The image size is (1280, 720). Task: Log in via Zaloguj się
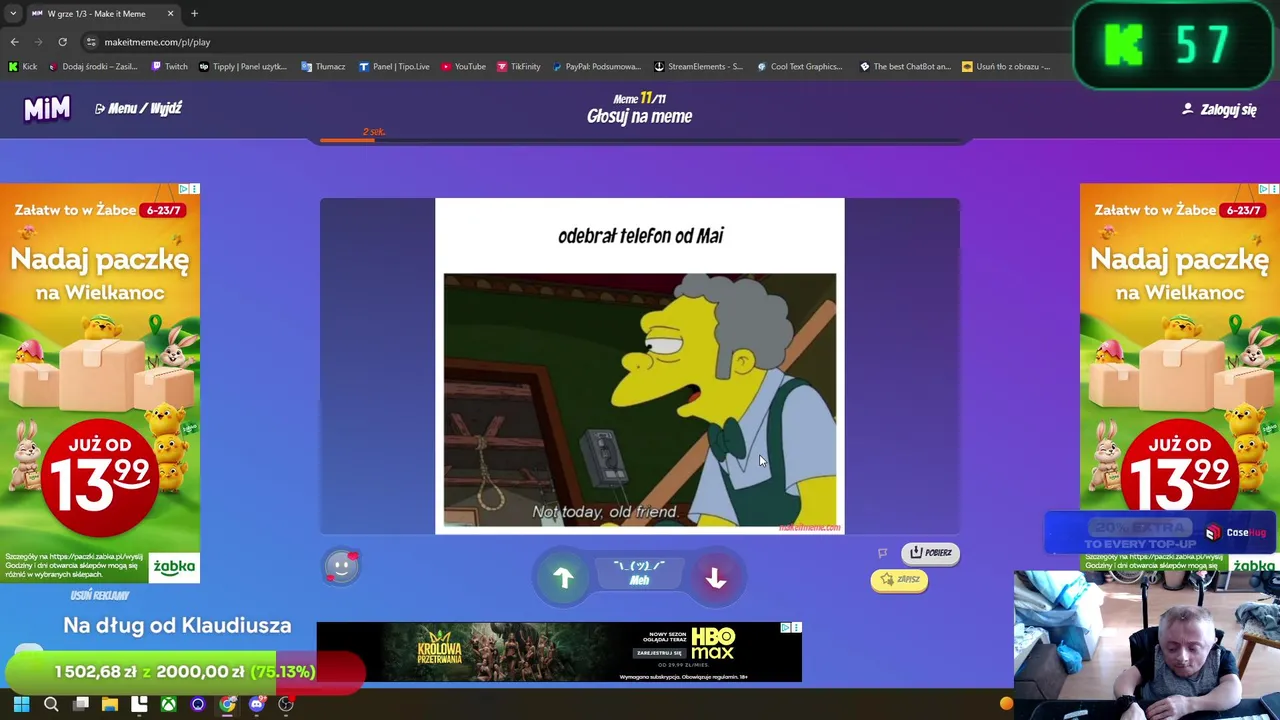click(1219, 109)
